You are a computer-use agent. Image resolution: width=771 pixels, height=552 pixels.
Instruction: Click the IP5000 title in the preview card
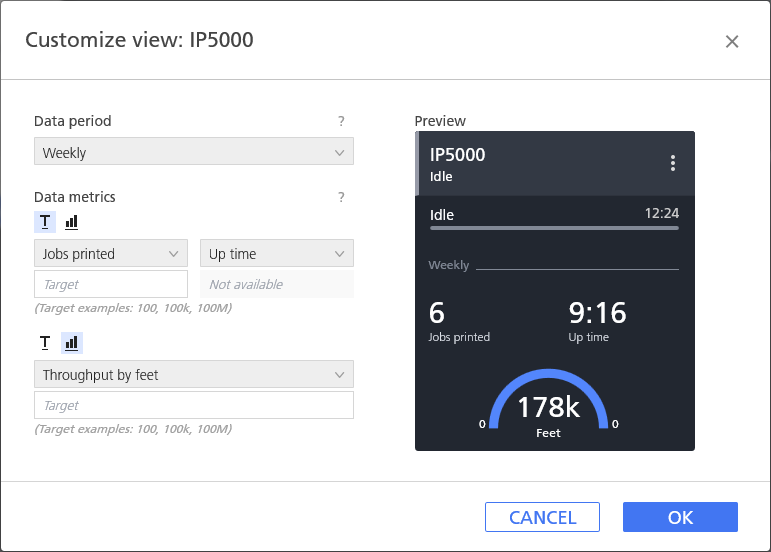[x=457, y=155]
